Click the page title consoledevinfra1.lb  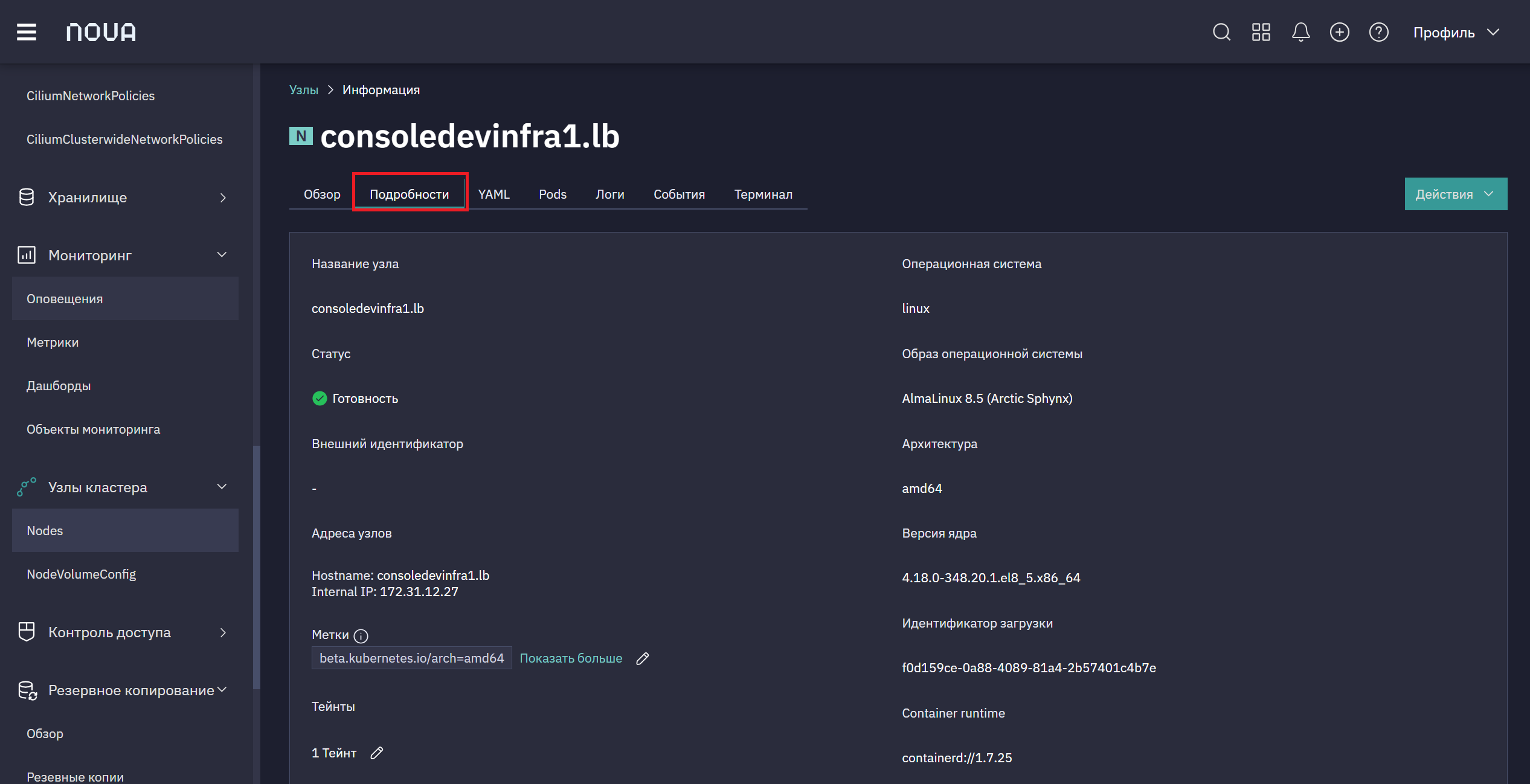pos(470,136)
